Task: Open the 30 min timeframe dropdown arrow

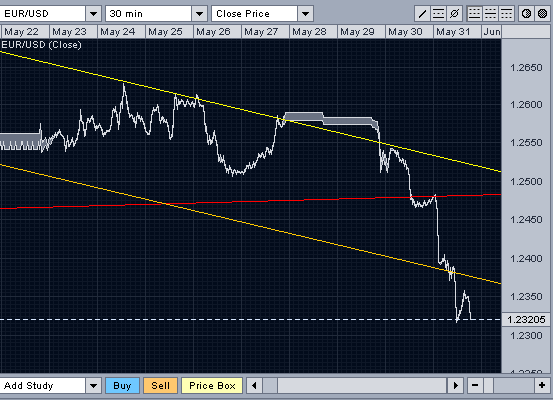Action: tap(199, 14)
